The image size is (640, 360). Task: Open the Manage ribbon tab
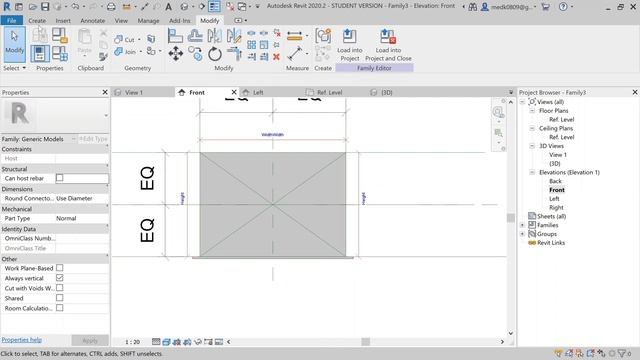click(148, 20)
